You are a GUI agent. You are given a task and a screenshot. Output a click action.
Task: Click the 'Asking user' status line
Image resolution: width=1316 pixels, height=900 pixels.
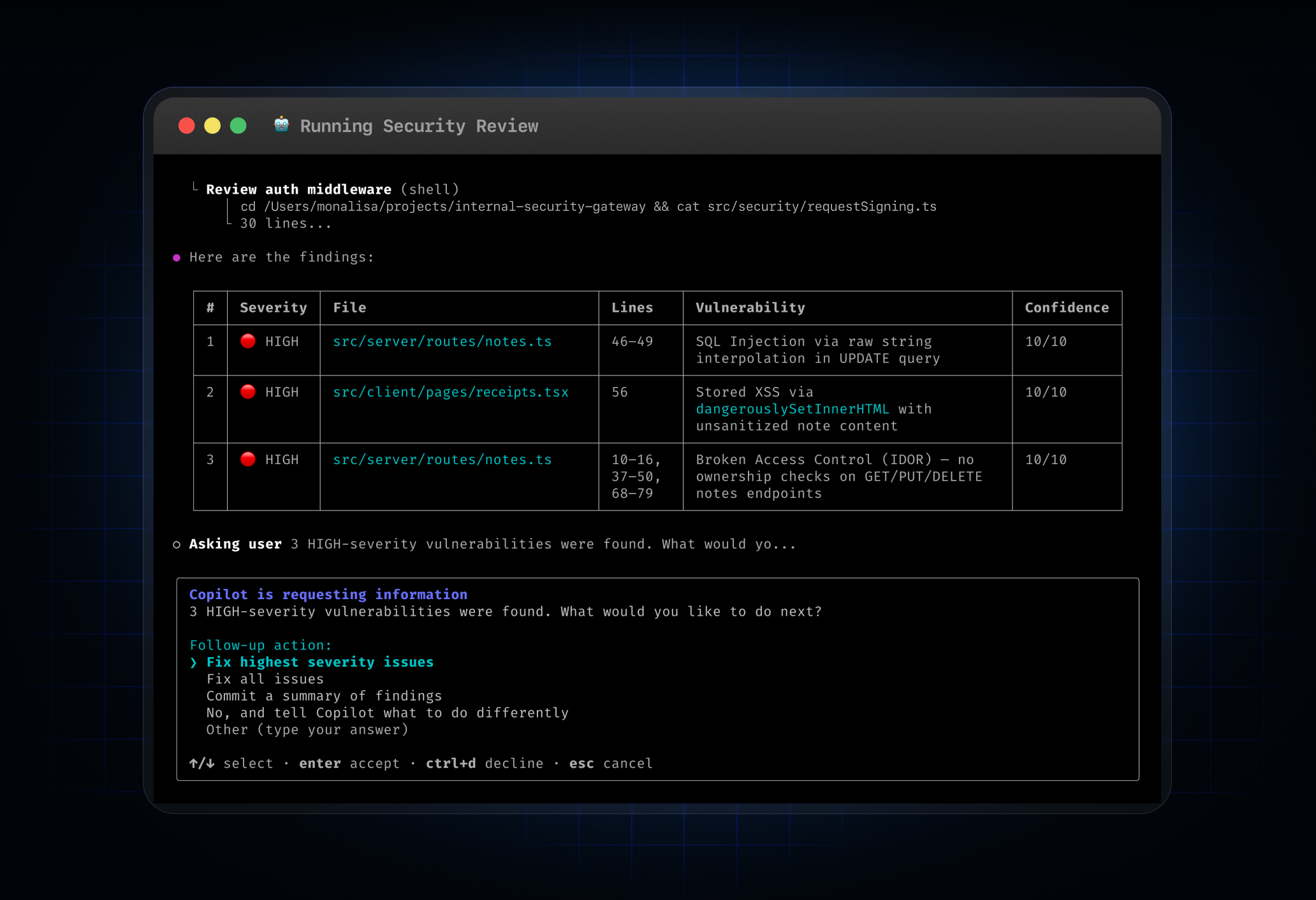click(x=492, y=544)
